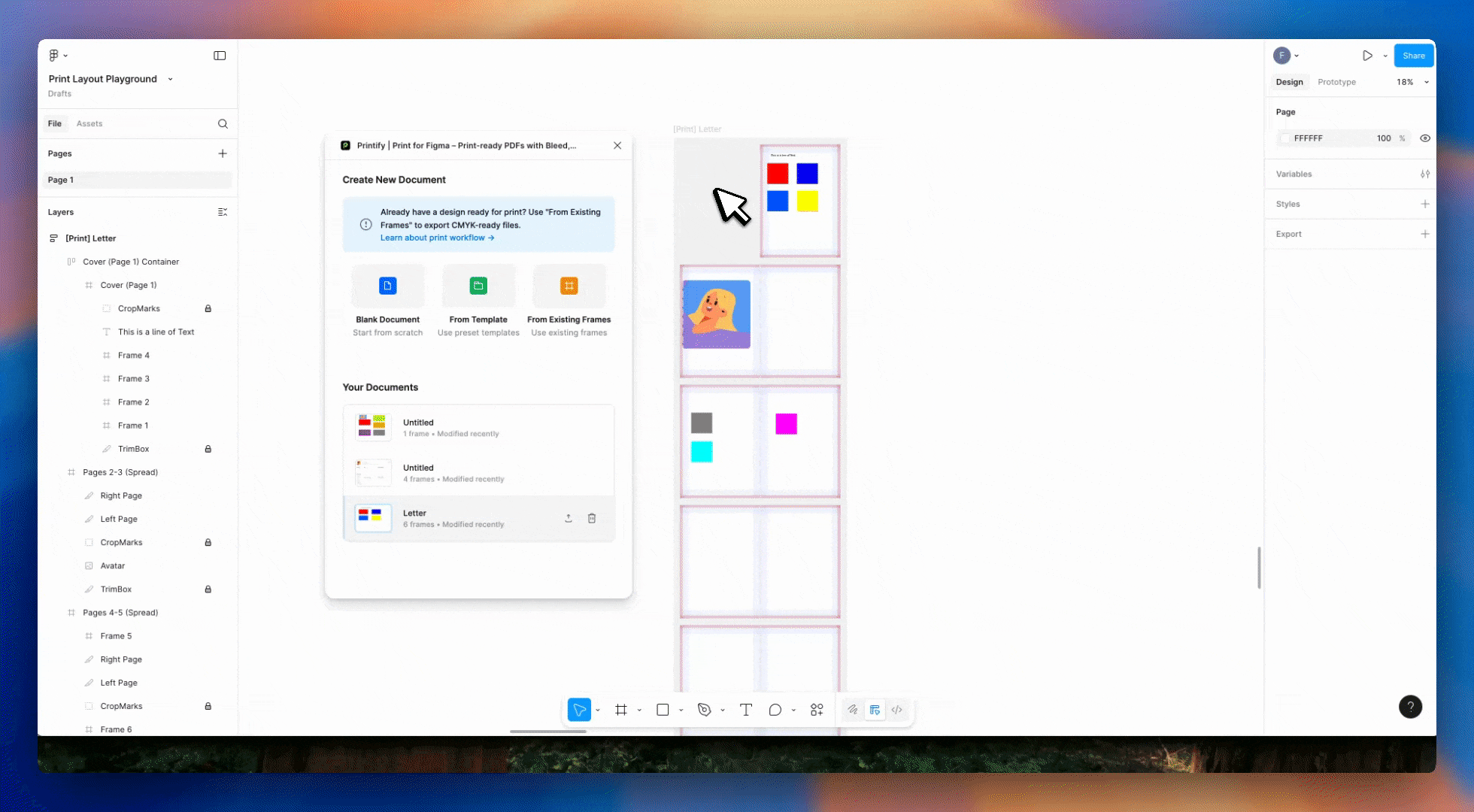Switch to the Assets tab in left panel
This screenshot has width=1474, height=812.
pyautogui.click(x=89, y=123)
